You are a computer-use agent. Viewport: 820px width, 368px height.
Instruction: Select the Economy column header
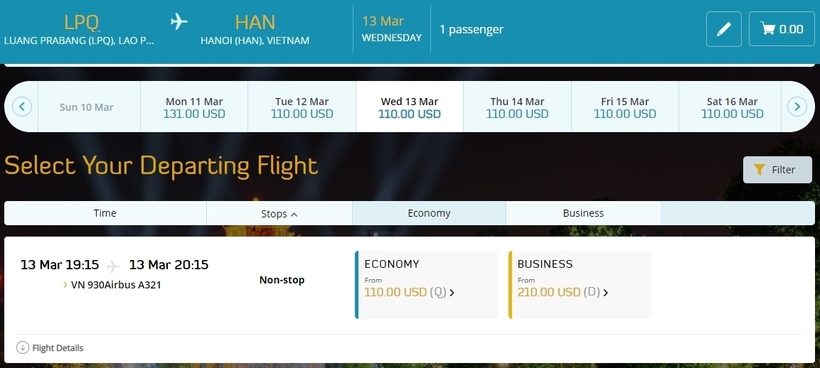(x=429, y=213)
